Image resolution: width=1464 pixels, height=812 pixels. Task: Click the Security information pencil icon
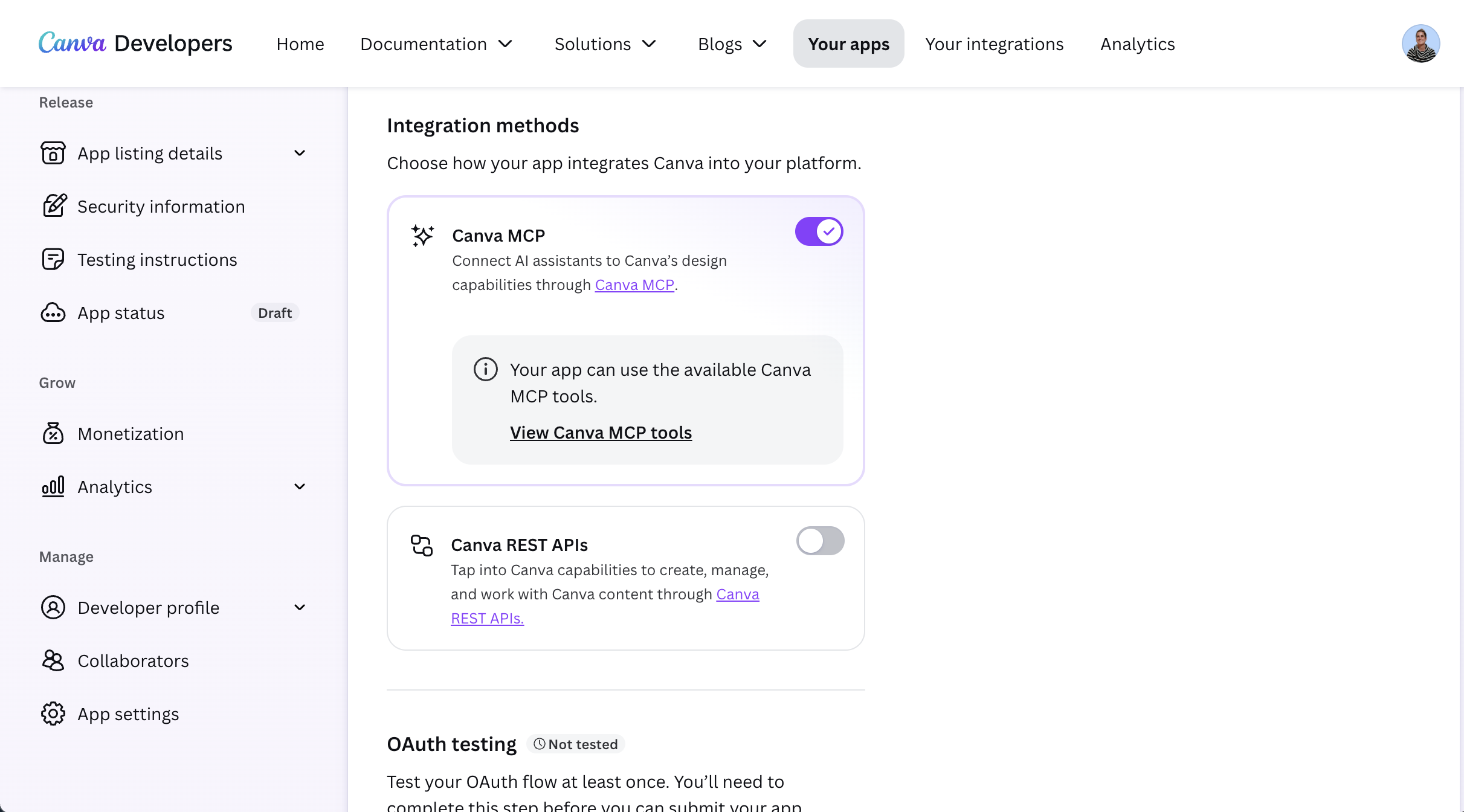coord(54,206)
